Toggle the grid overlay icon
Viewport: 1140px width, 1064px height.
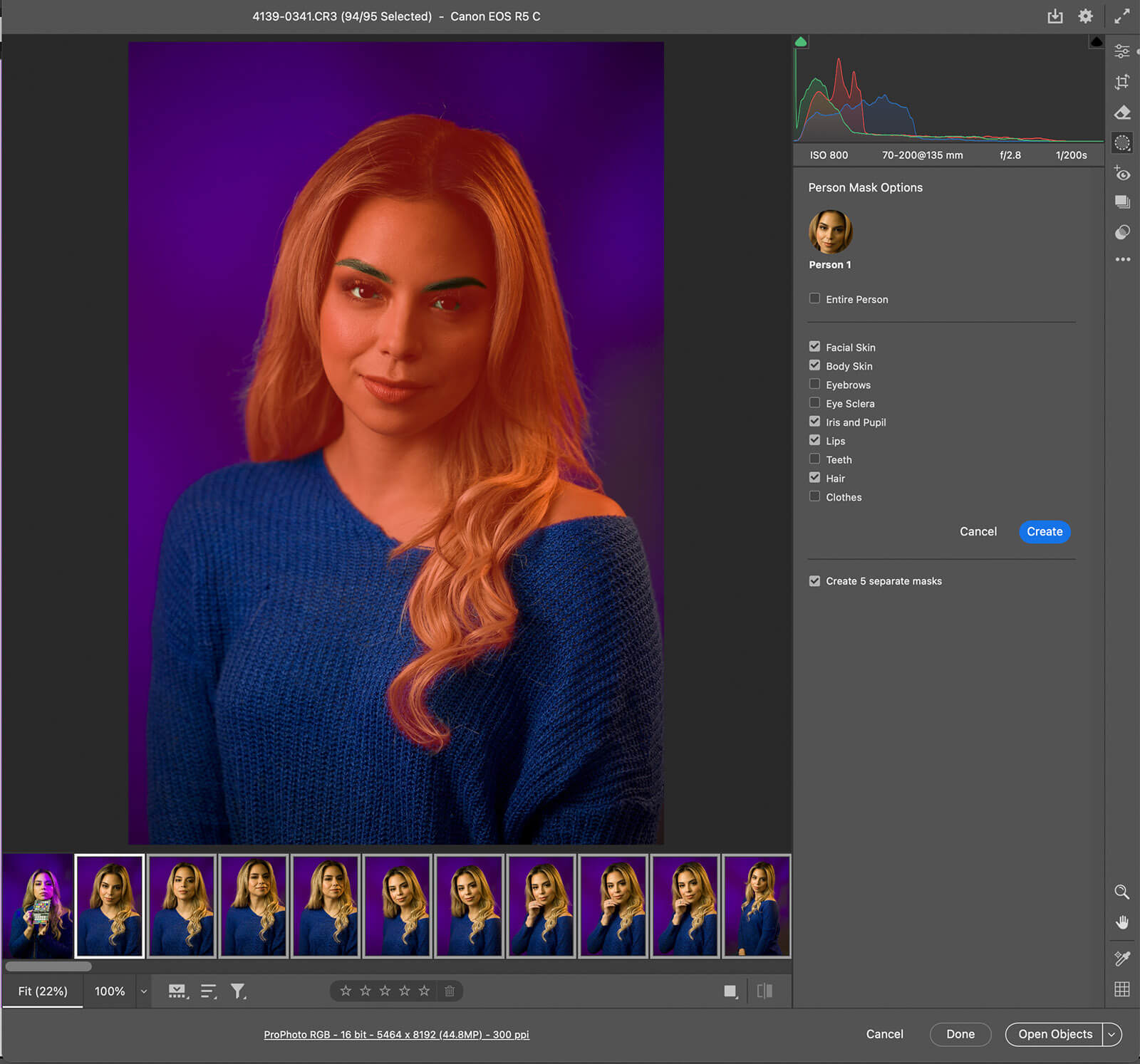coord(1122,989)
